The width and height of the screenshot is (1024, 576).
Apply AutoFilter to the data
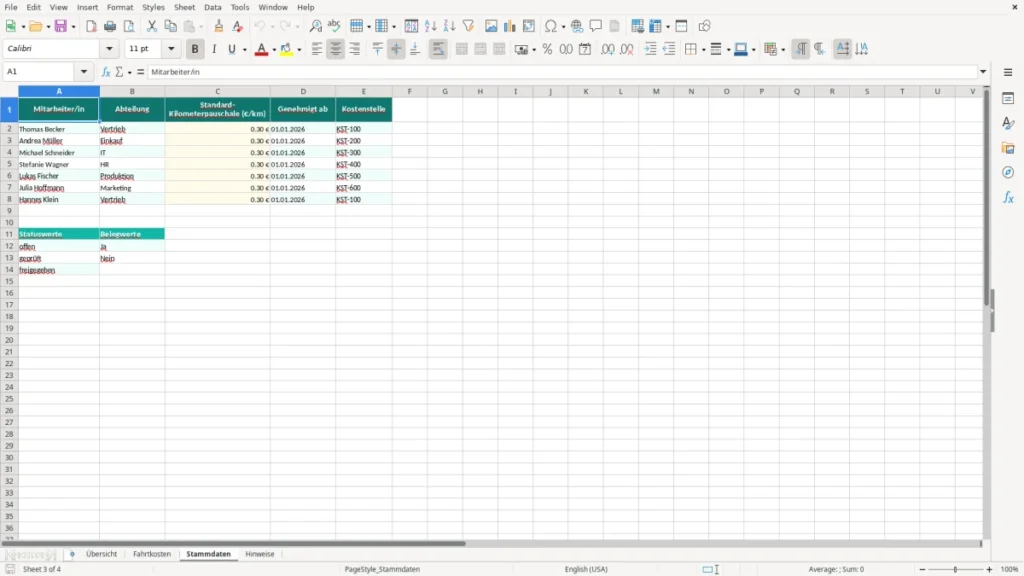click(x=468, y=26)
